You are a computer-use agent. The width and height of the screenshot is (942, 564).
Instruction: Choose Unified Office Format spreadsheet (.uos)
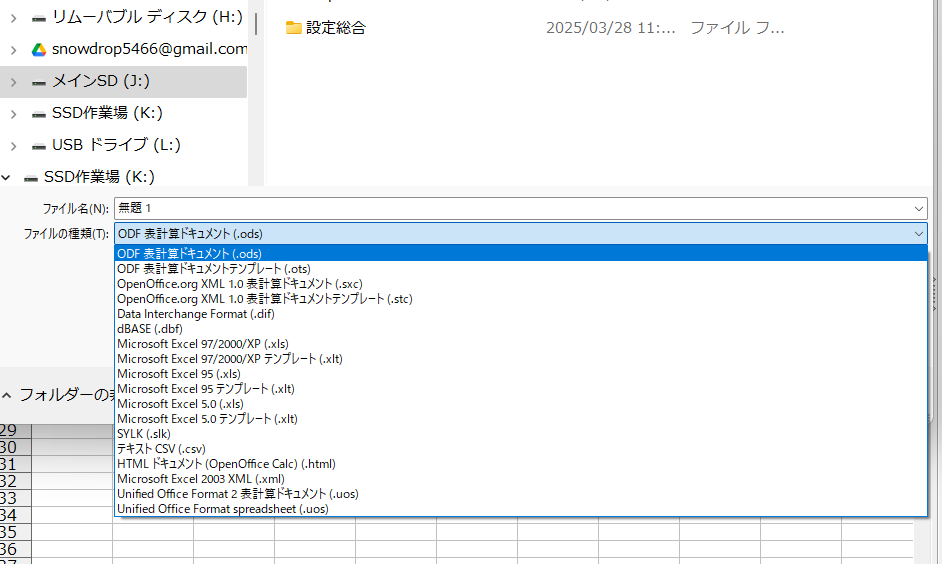521,509
